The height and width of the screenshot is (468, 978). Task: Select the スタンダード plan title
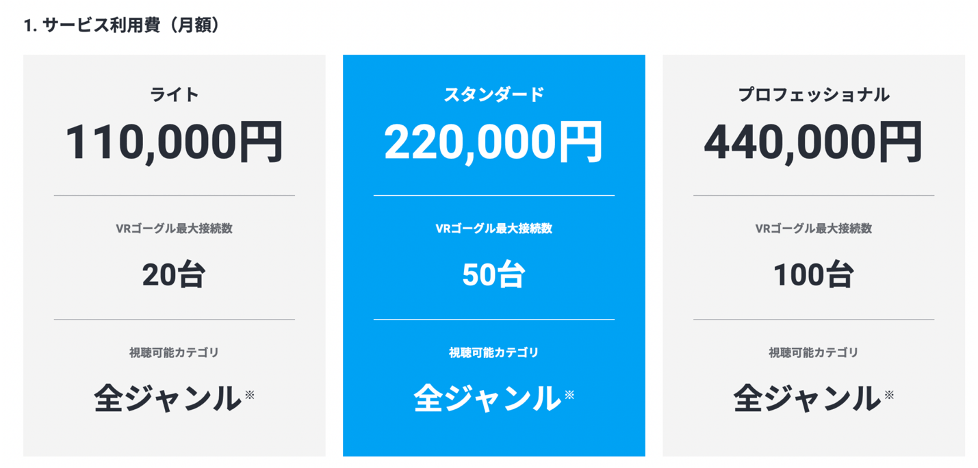coord(494,95)
